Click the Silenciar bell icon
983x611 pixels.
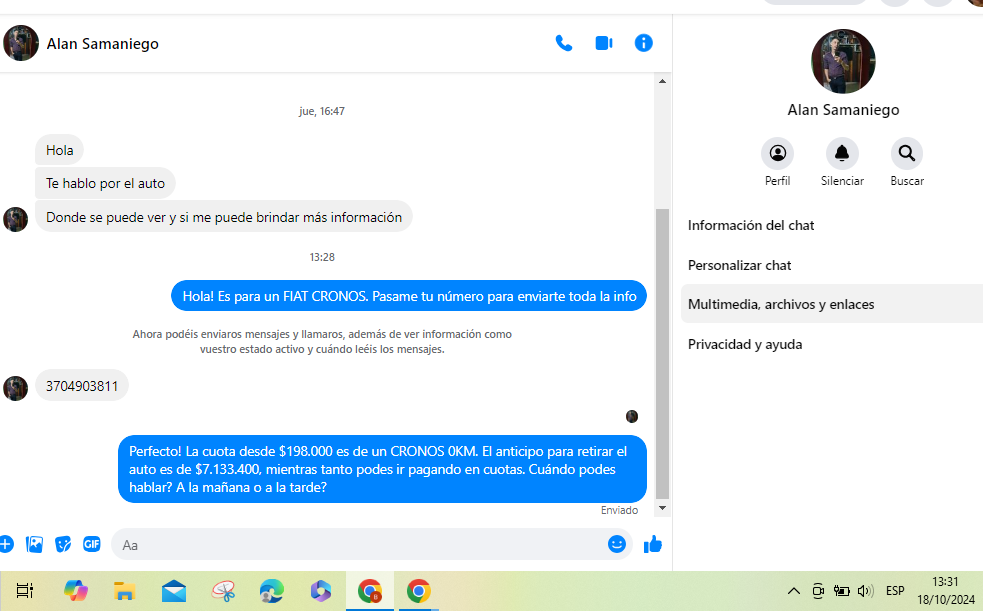pyautogui.click(x=842, y=154)
